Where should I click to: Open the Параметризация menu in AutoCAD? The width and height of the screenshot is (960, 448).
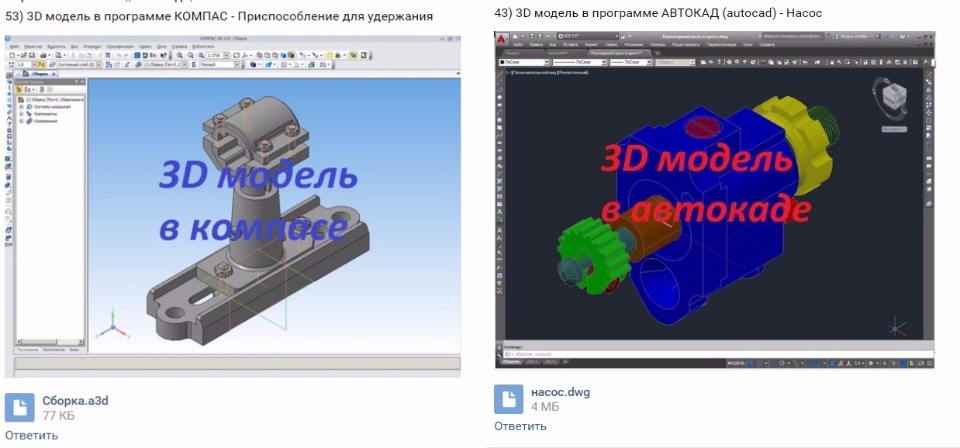point(721,45)
